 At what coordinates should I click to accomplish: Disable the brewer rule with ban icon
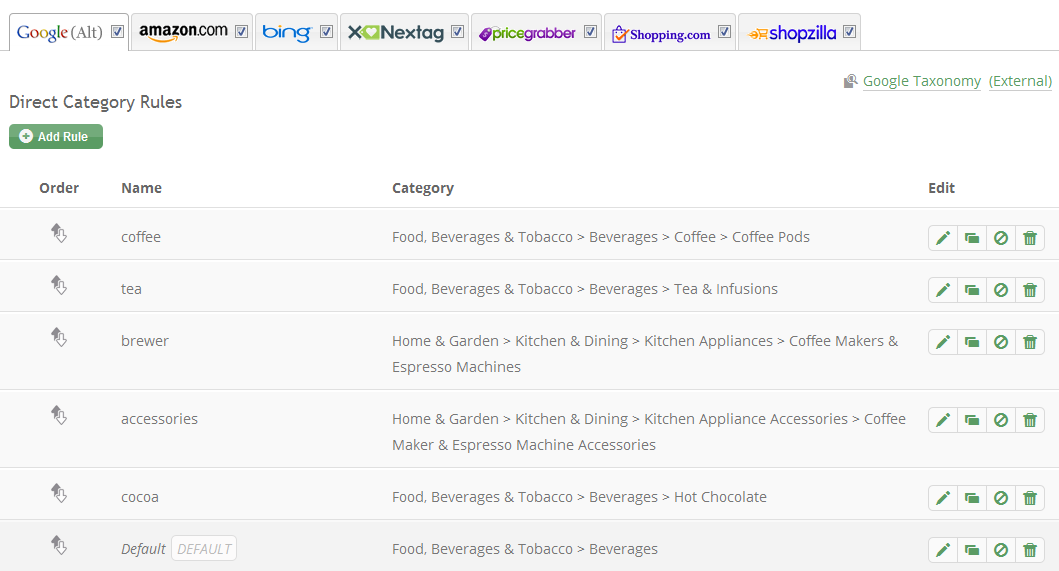pyautogui.click(x=1001, y=342)
